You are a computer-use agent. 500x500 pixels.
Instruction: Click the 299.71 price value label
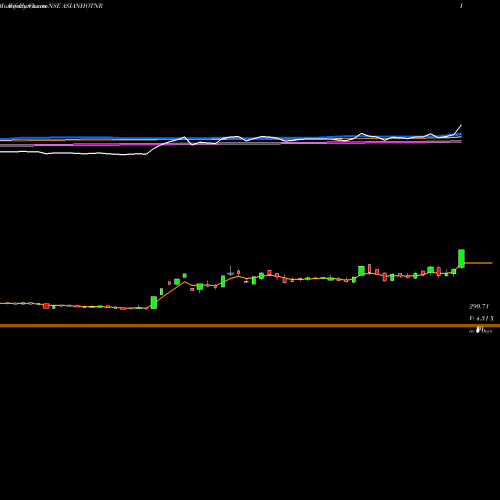click(x=479, y=306)
